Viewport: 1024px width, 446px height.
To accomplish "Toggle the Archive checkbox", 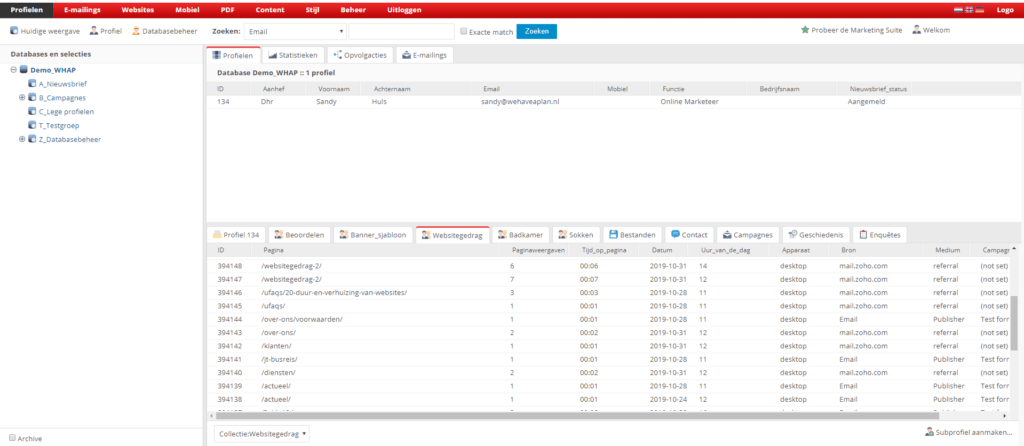I will [12, 438].
